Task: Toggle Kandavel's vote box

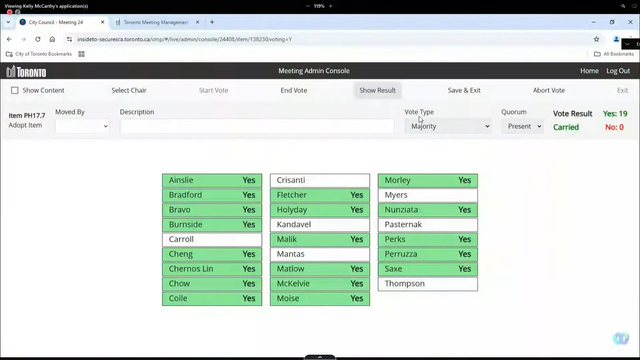Action: pos(320,224)
